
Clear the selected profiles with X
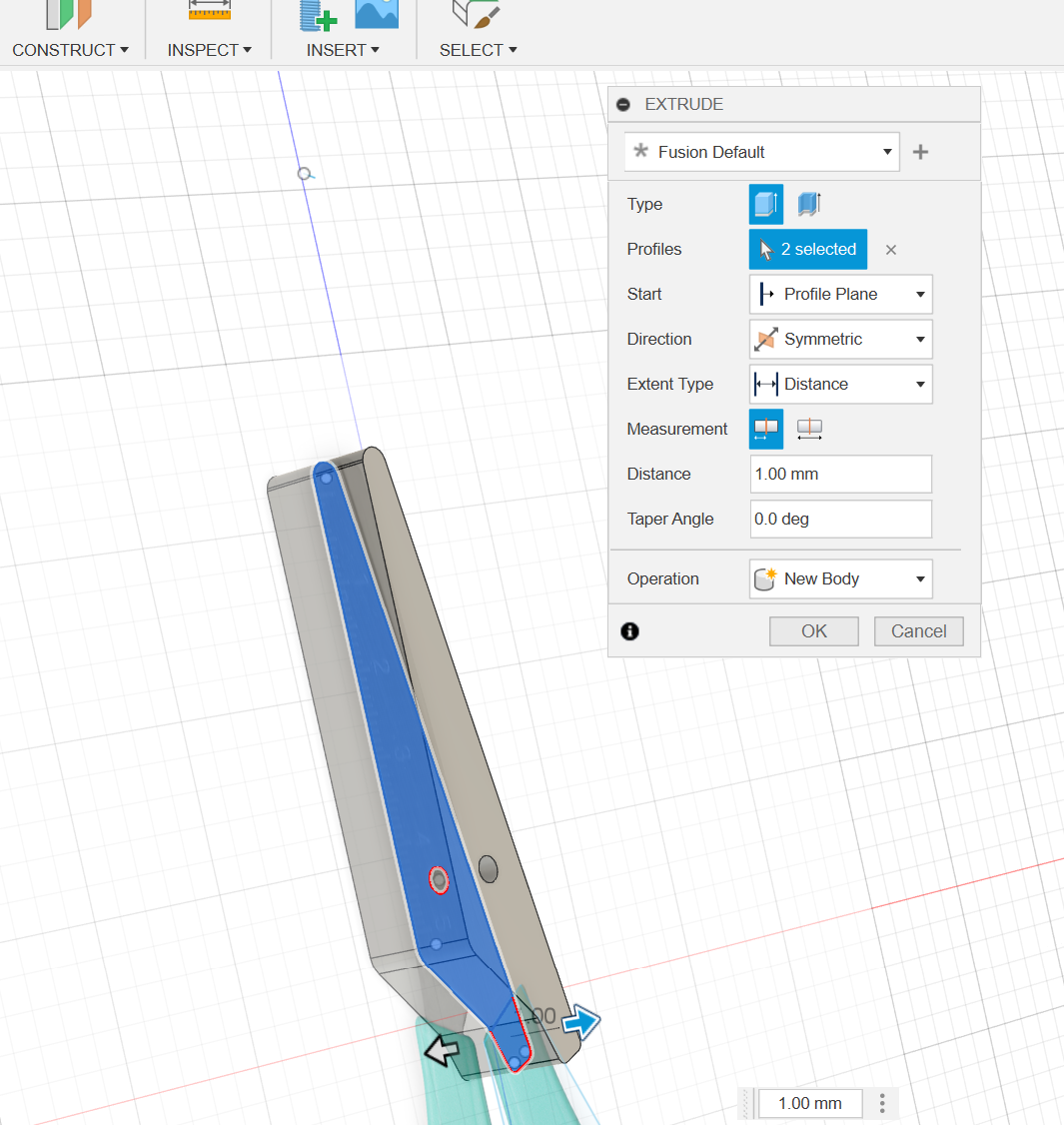891,250
